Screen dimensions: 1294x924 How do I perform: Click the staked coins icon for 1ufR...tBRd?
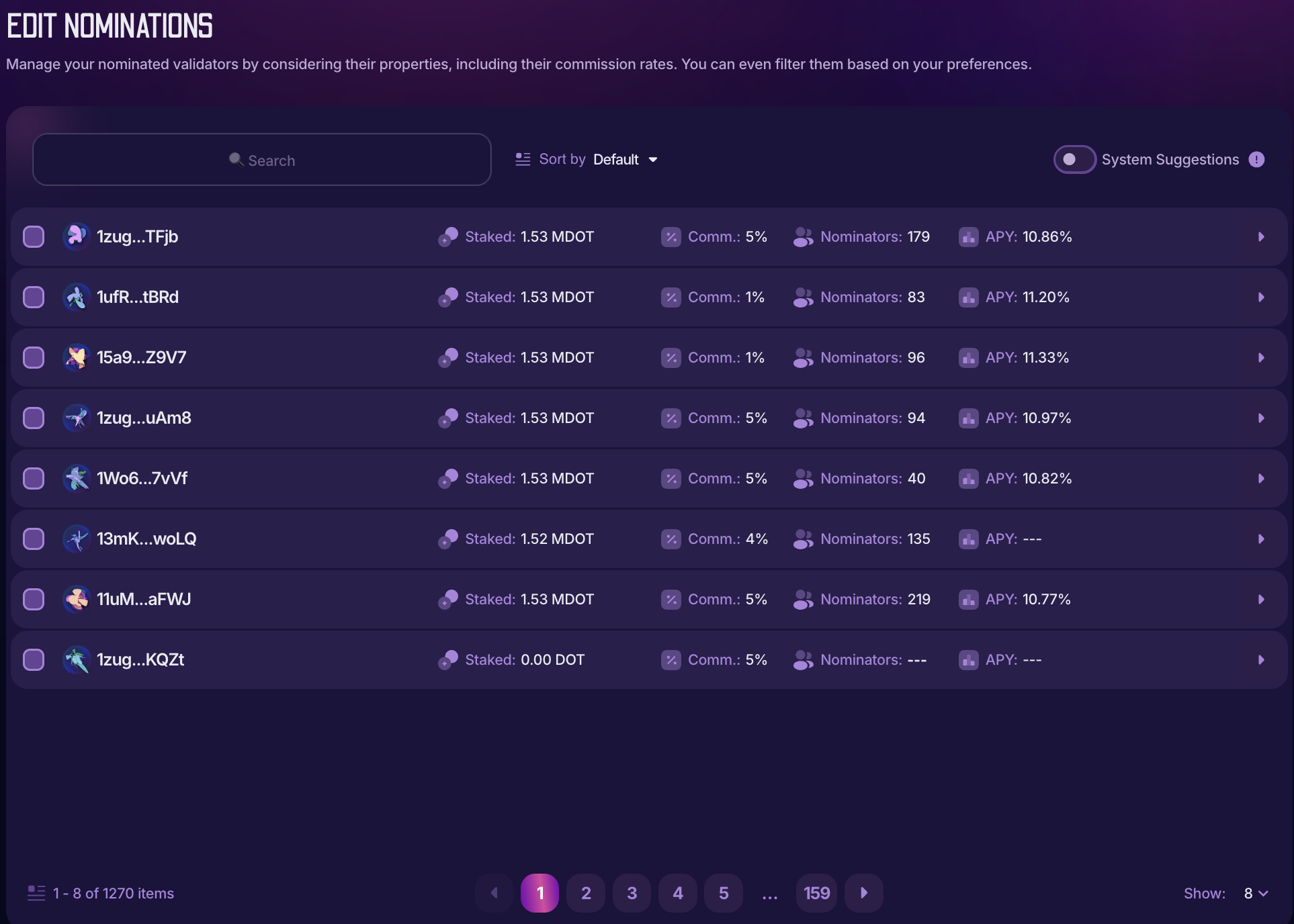point(448,297)
